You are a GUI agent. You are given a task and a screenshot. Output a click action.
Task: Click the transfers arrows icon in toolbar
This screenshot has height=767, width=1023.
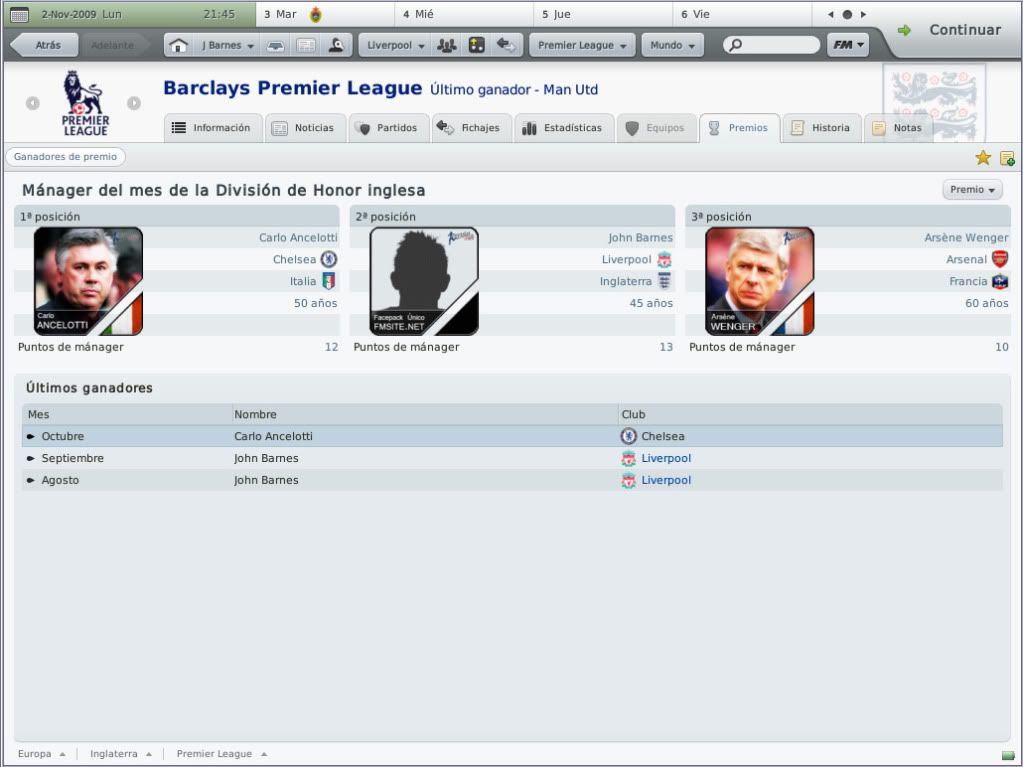pyautogui.click(x=505, y=45)
